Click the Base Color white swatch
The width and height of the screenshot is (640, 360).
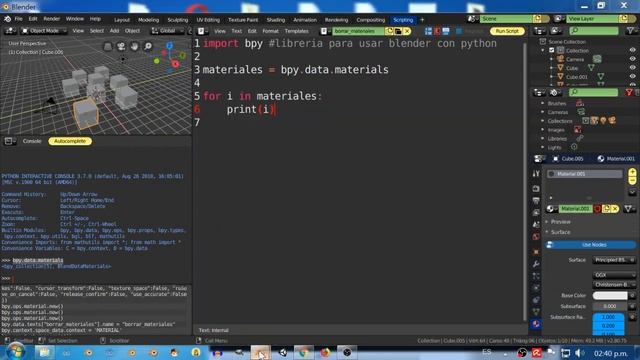tap(610, 296)
